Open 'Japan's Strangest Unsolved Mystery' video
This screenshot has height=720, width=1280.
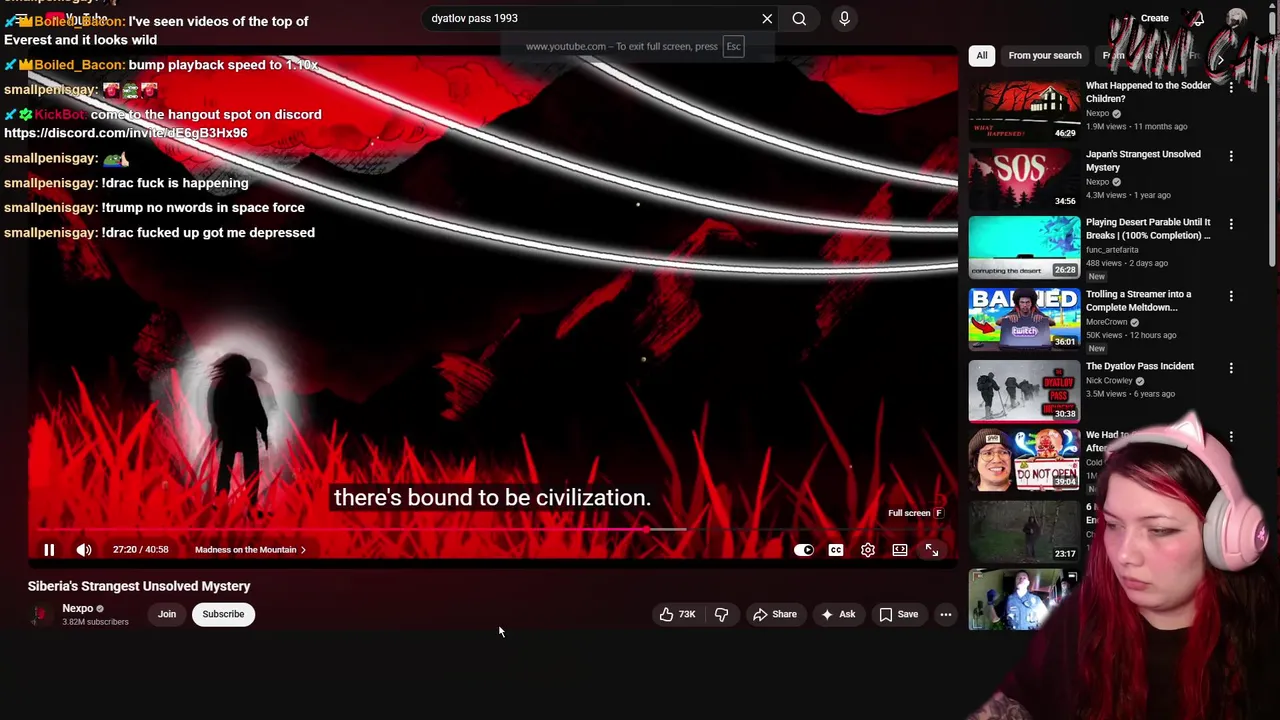pyautogui.click(x=1143, y=160)
